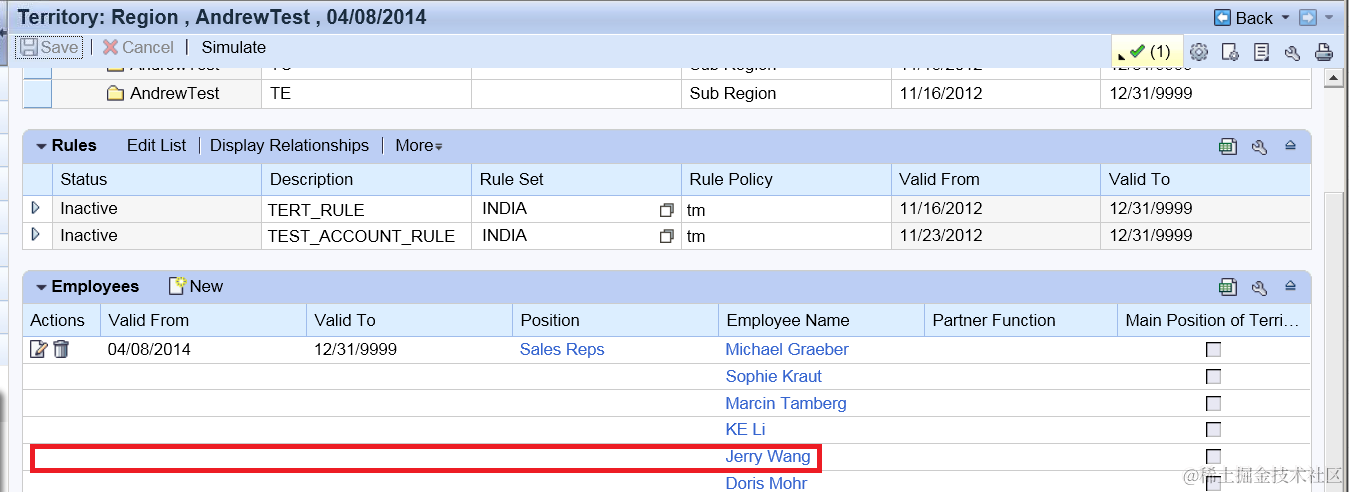Viewport: 1349px width, 492px height.
Task: Open the Marcin Tamberg employee link
Action: [x=786, y=403]
